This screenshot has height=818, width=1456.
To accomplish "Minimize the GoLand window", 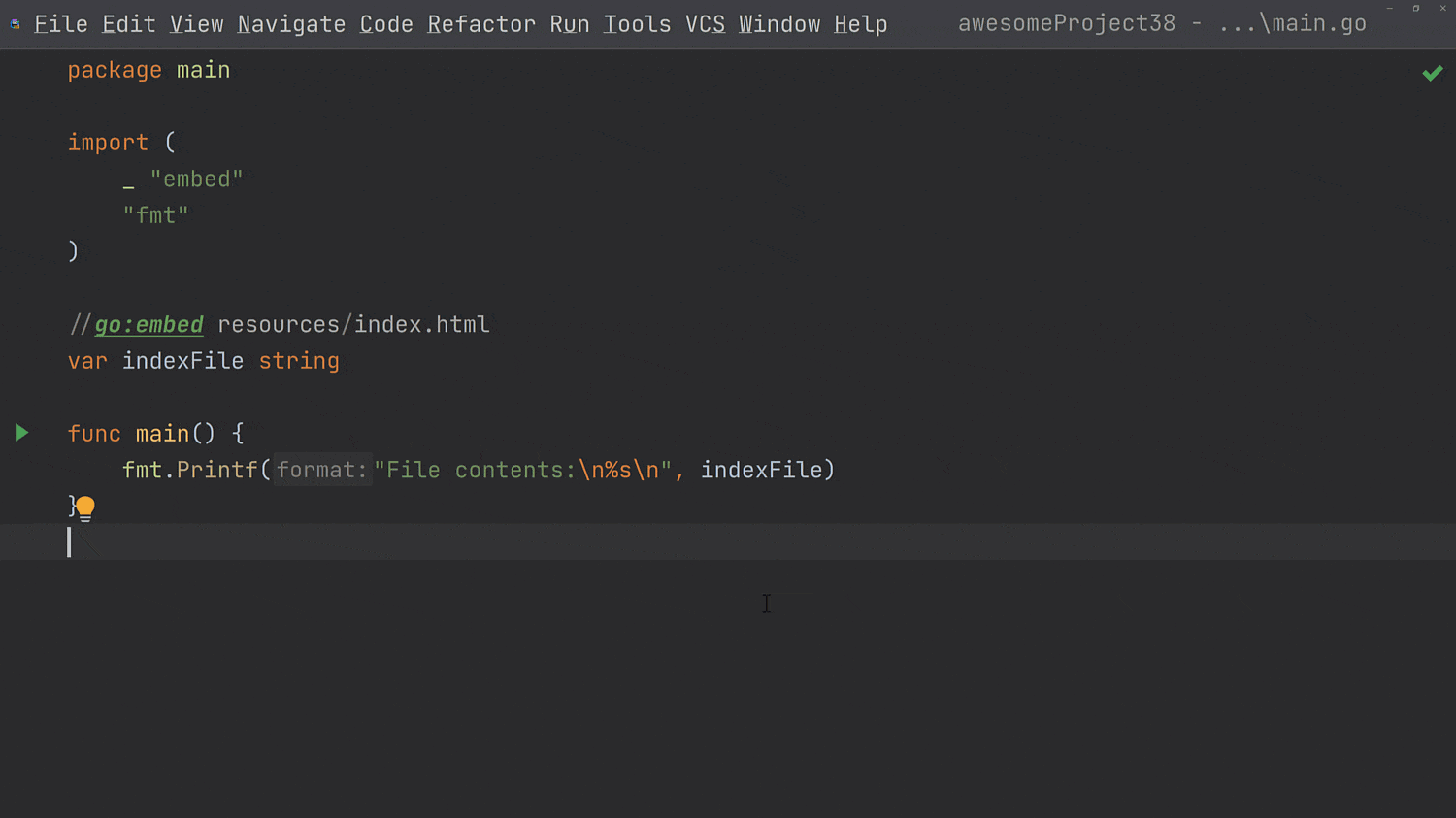I will click(x=1389, y=8).
